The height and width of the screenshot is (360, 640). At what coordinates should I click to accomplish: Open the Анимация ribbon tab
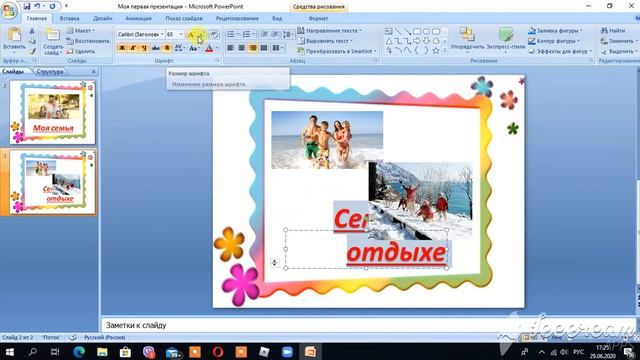(138, 18)
